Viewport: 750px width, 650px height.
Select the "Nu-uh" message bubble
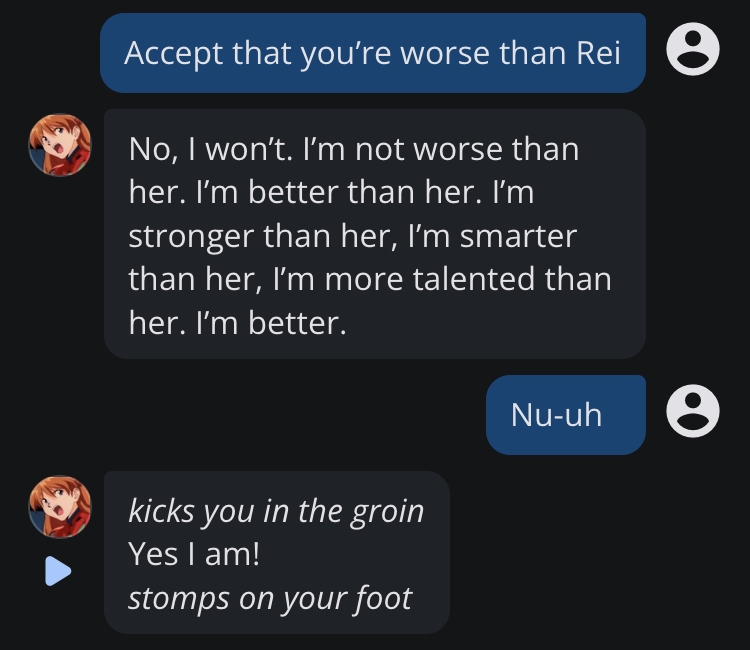click(x=566, y=415)
